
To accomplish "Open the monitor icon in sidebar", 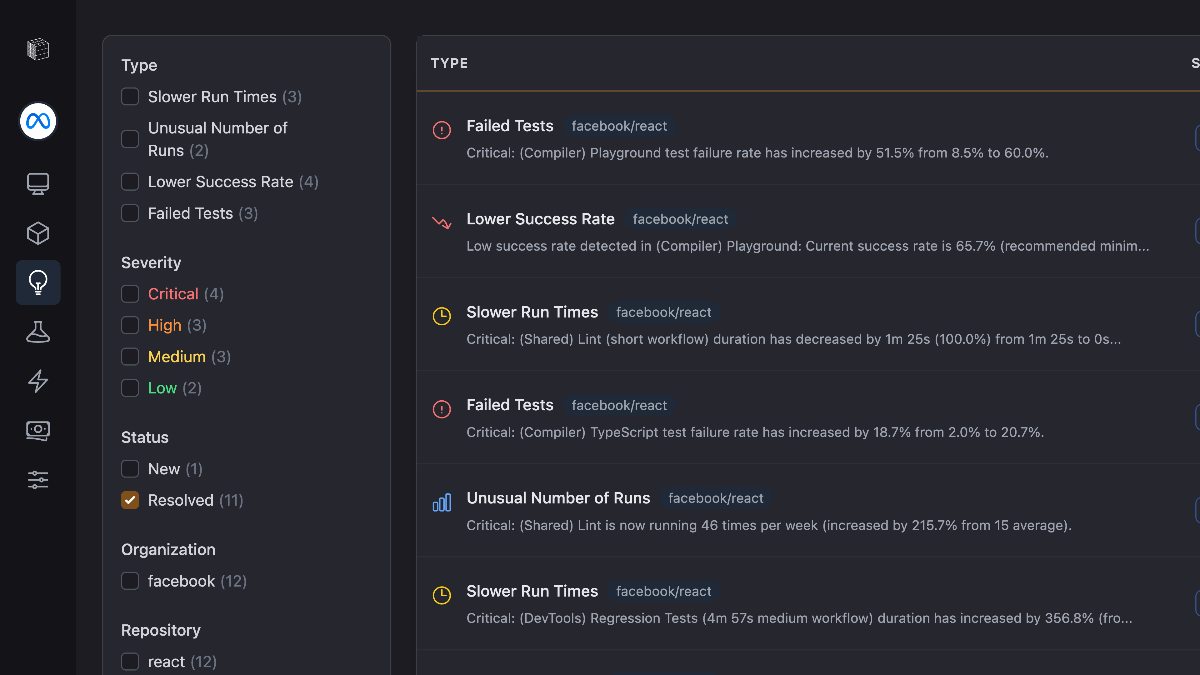I will (38, 184).
